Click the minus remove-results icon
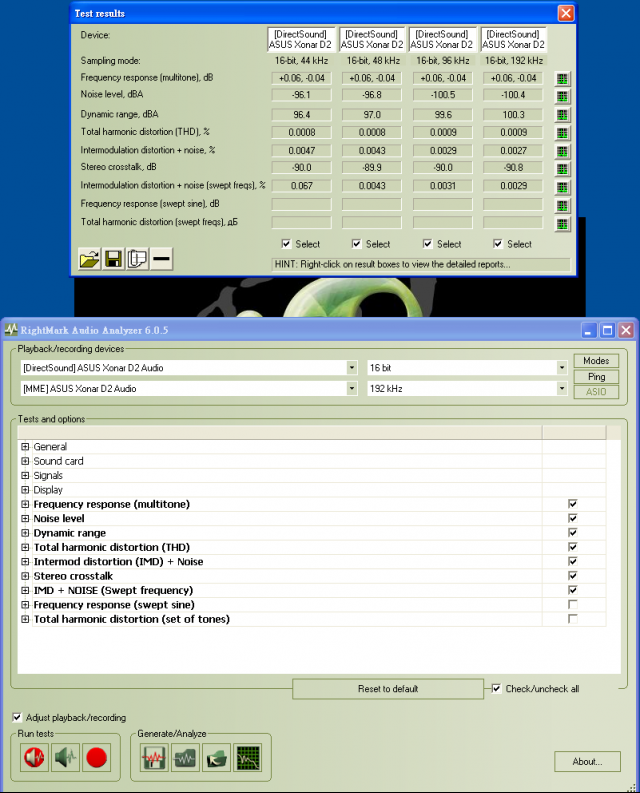The width and height of the screenshot is (640, 793). (161, 259)
